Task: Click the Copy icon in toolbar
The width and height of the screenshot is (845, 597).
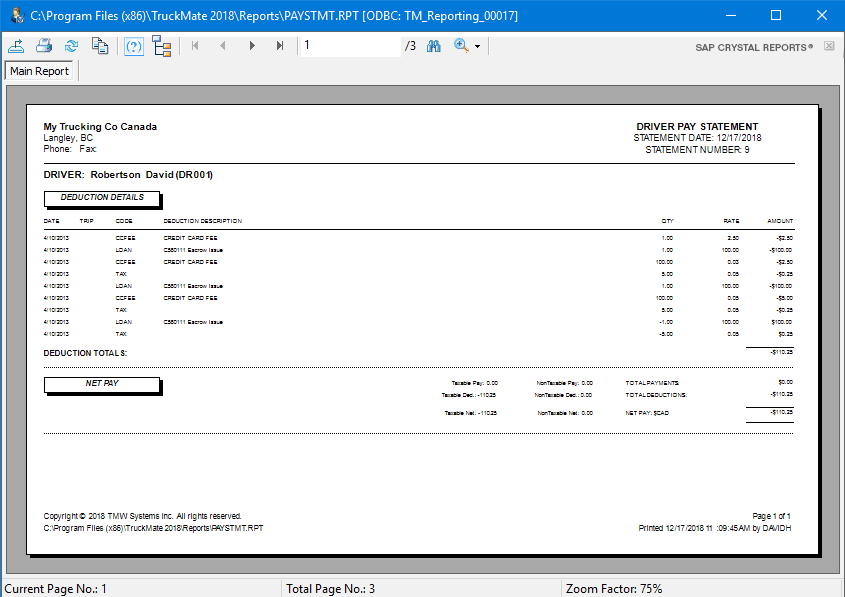Action: [99, 46]
